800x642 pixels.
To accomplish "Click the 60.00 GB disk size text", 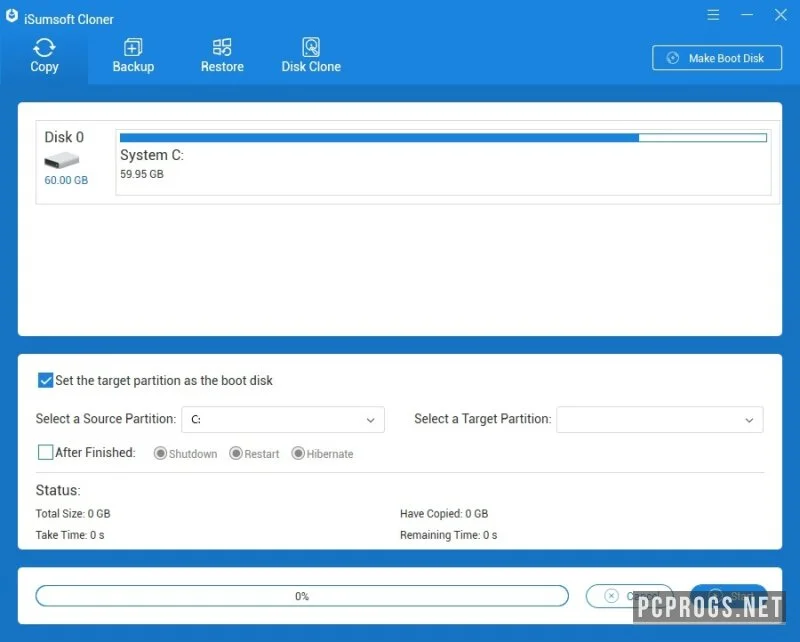I will (66, 180).
